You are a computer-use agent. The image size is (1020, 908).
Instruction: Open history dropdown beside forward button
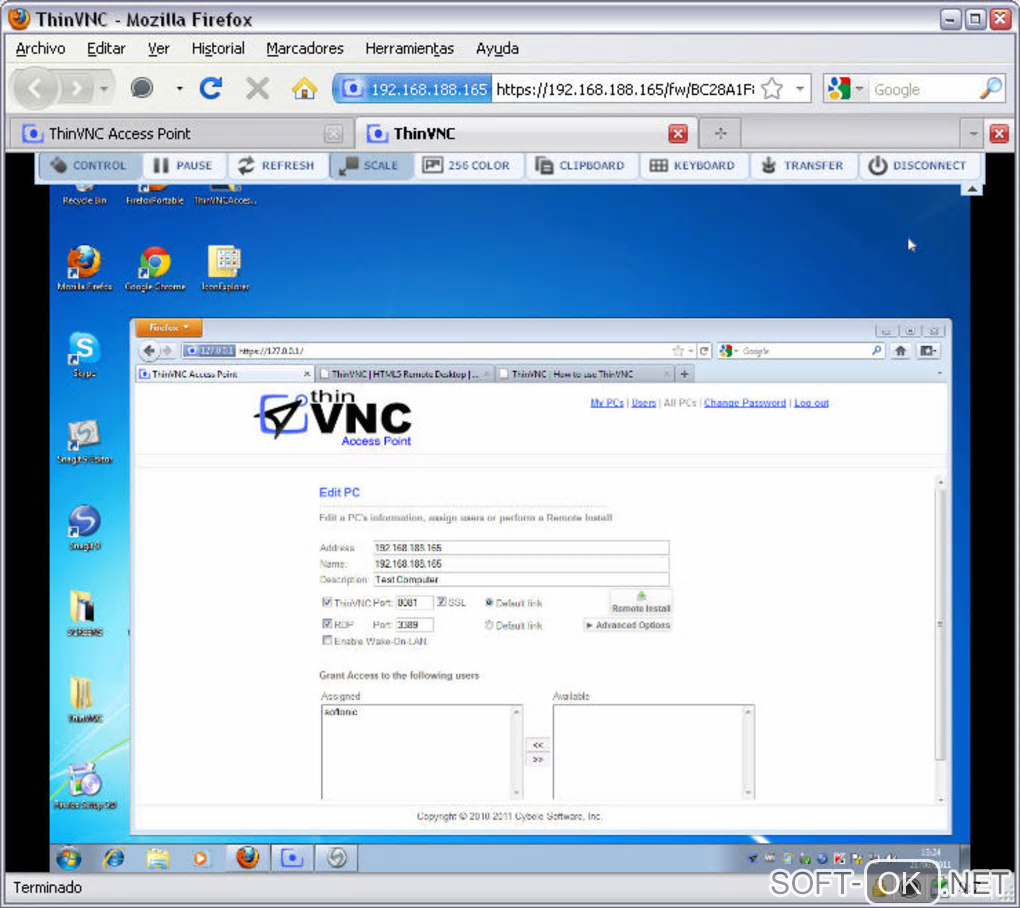[104, 88]
